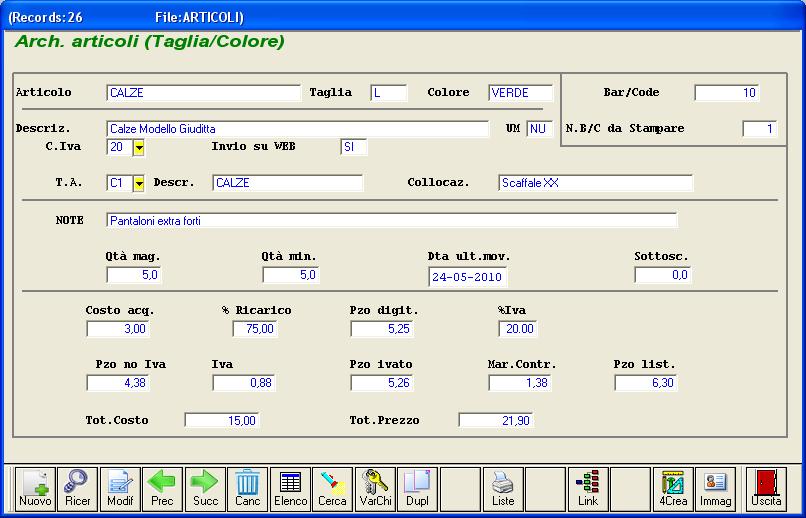
Task: Open the Immag image button
Action: [x=716, y=489]
